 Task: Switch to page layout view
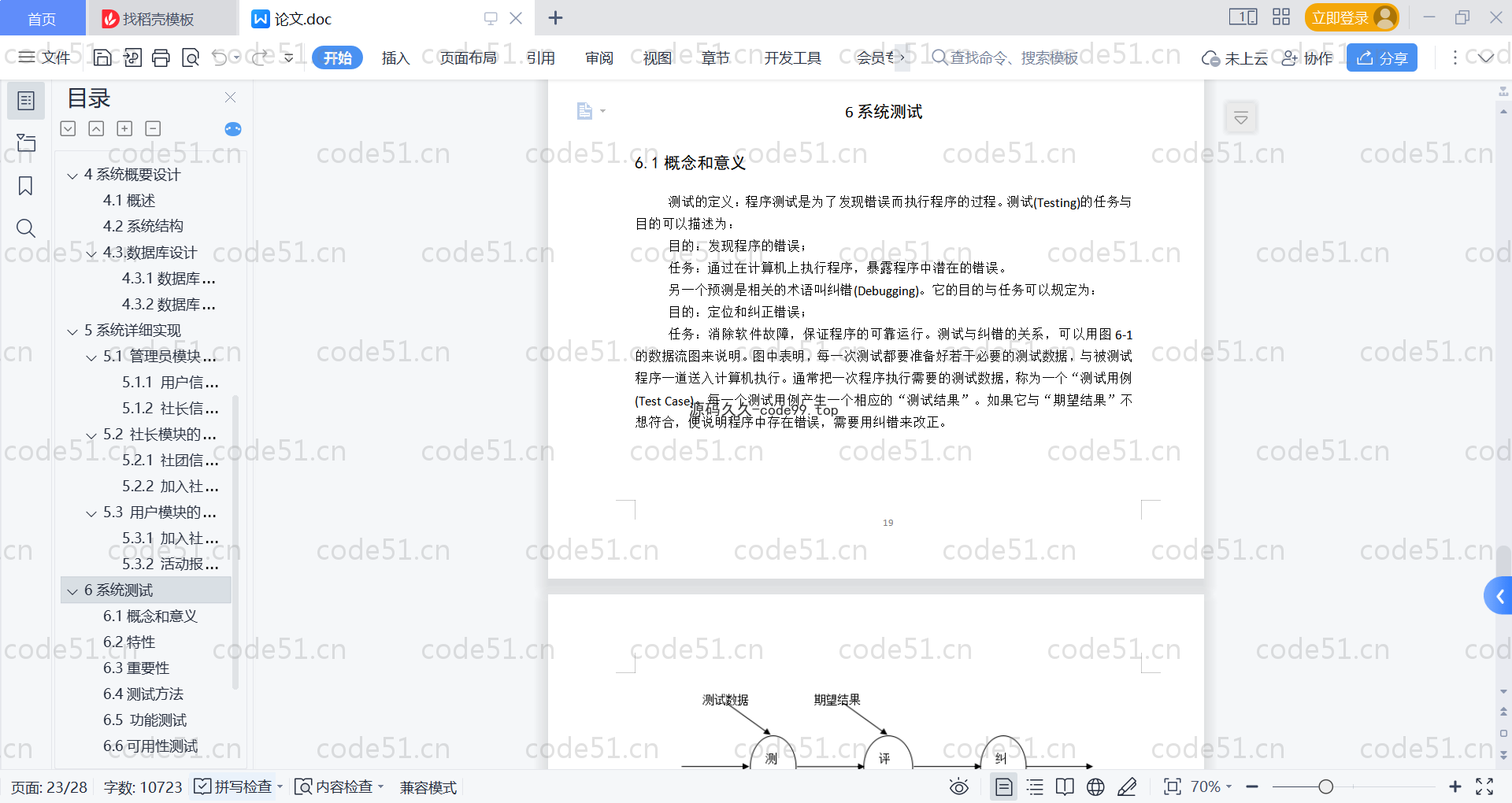click(x=1004, y=786)
